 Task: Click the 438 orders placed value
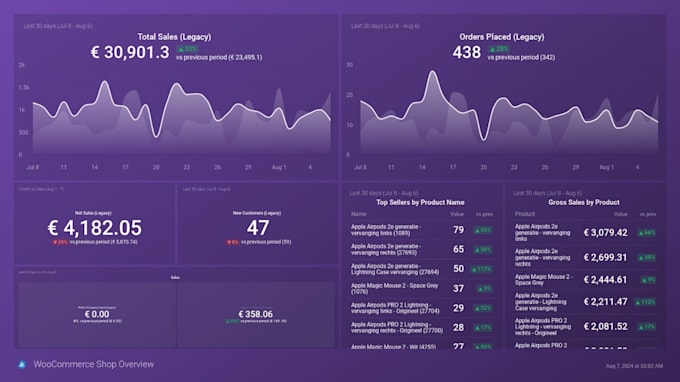(x=467, y=52)
